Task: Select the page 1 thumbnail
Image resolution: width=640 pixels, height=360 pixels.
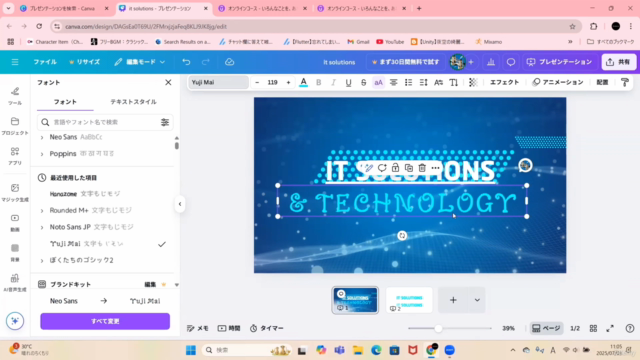Action: [355, 300]
